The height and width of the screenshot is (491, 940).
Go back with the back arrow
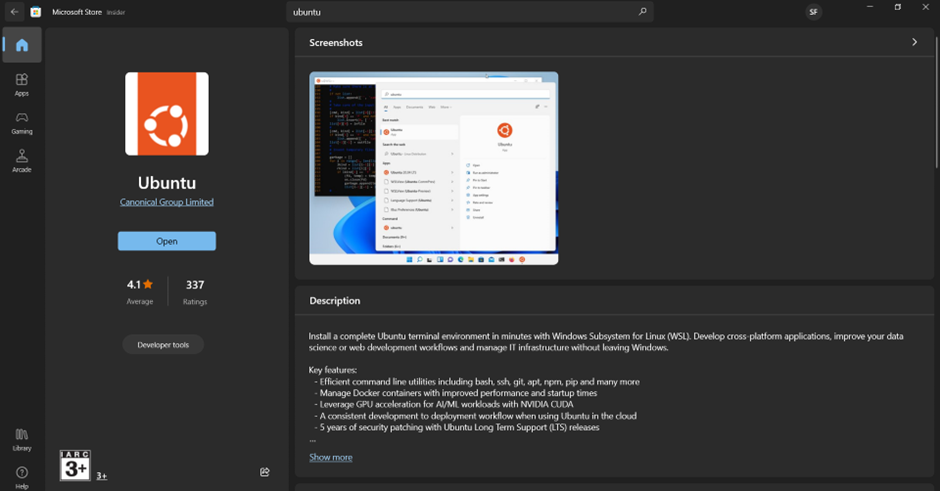(14, 11)
